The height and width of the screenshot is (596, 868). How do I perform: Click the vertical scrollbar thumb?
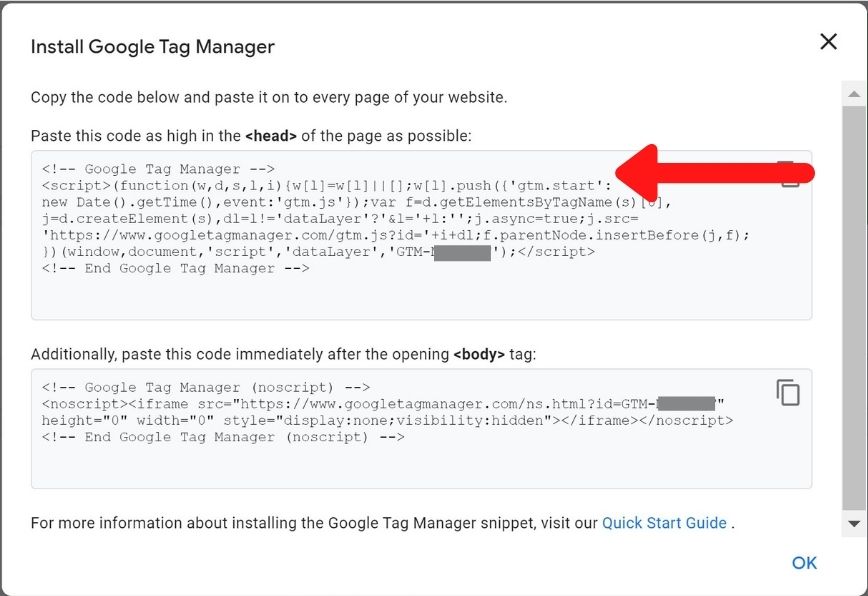coord(854,308)
